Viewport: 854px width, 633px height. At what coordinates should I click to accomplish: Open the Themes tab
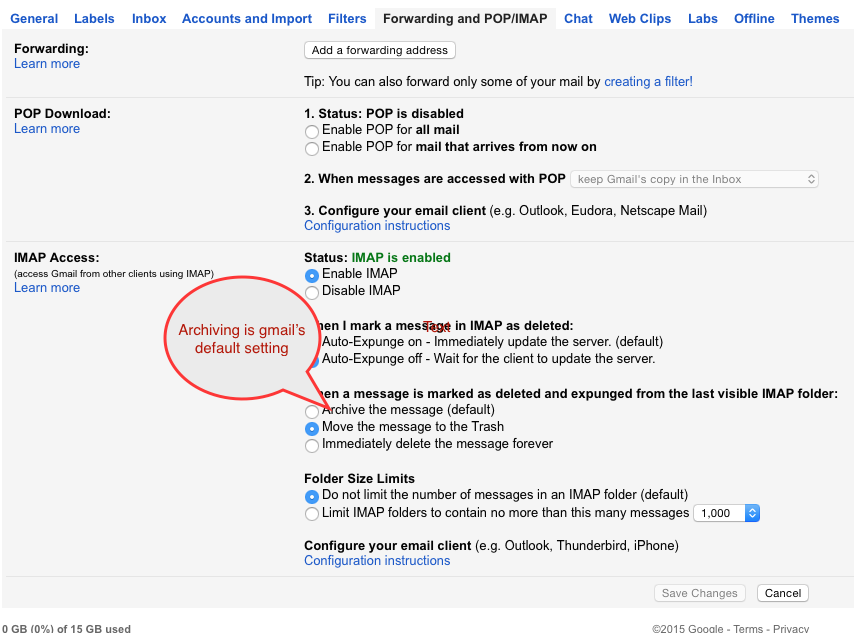point(815,19)
